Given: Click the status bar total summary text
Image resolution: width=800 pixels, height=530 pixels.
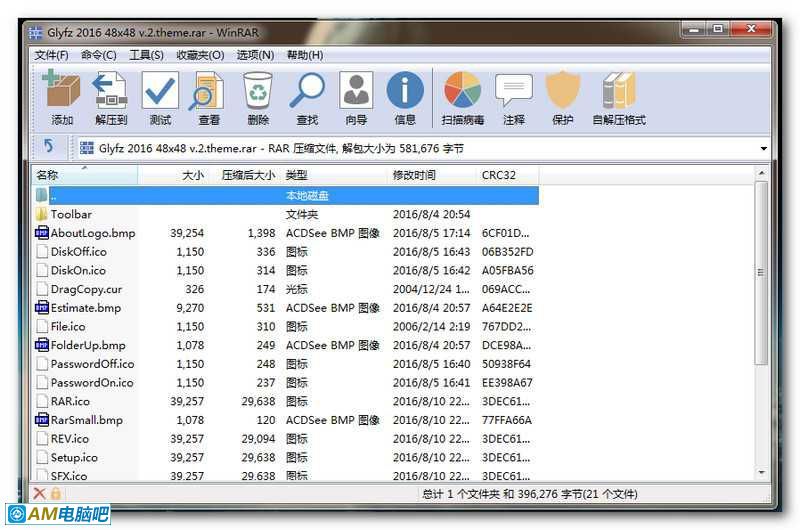Looking at the screenshot, I should 530,494.
